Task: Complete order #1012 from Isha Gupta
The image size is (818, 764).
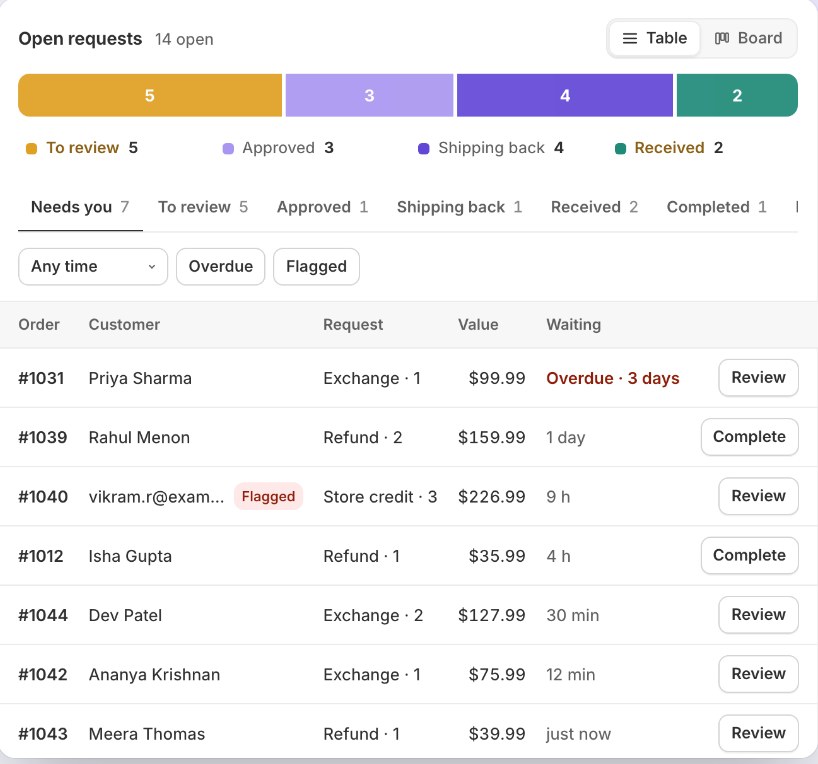Action: click(749, 555)
